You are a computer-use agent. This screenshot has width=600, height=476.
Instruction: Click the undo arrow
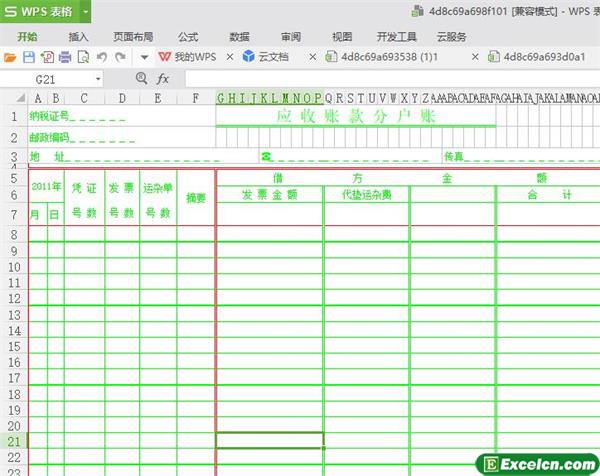[x=102, y=57]
